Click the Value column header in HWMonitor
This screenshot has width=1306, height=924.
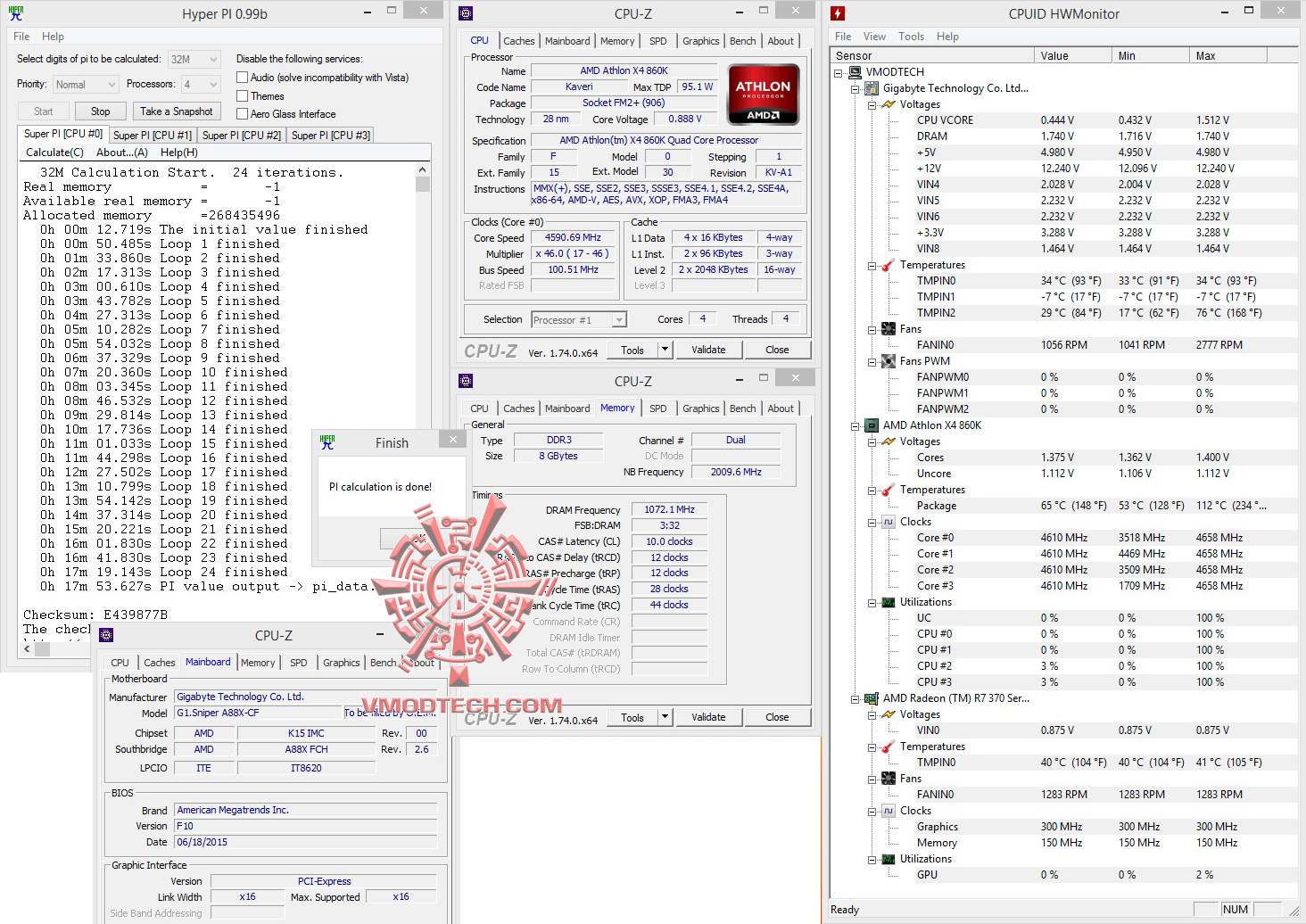(1075, 55)
